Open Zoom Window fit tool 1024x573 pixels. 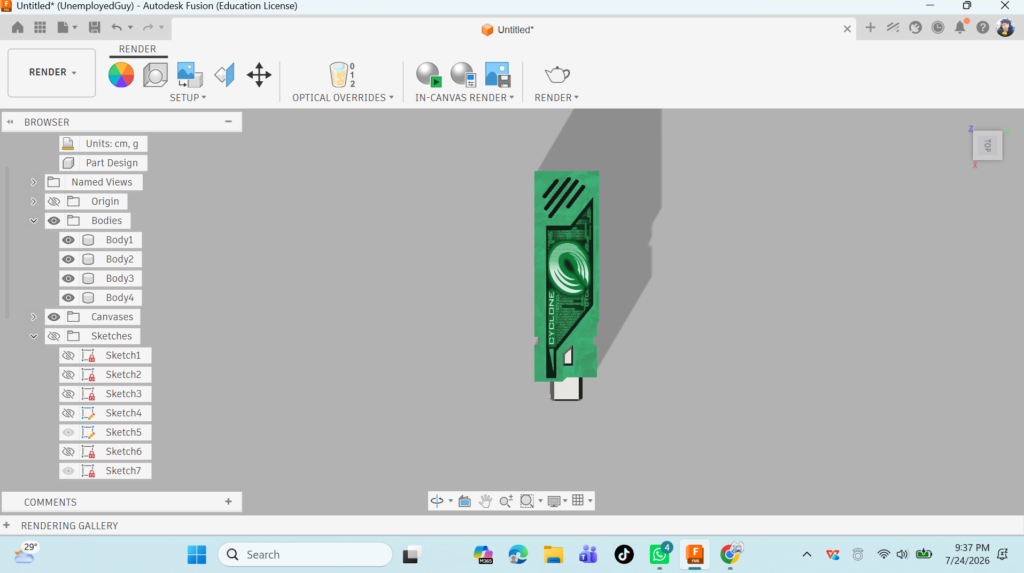click(526, 501)
